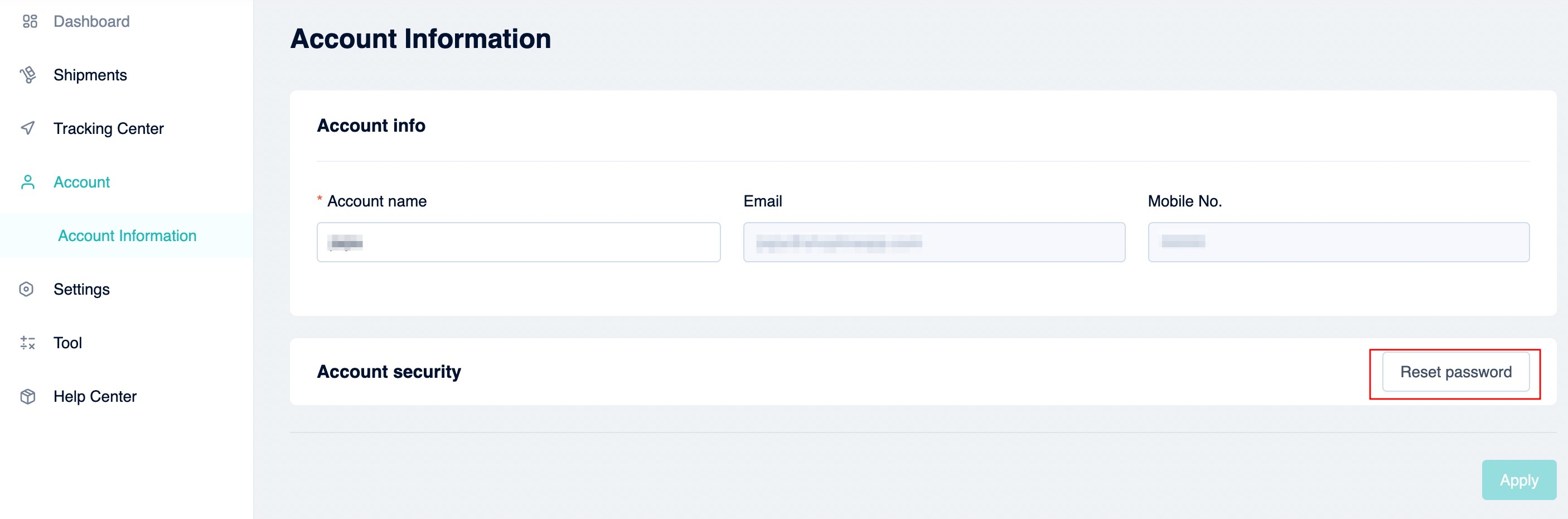Click the Account person icon

[x=28, y=182]
